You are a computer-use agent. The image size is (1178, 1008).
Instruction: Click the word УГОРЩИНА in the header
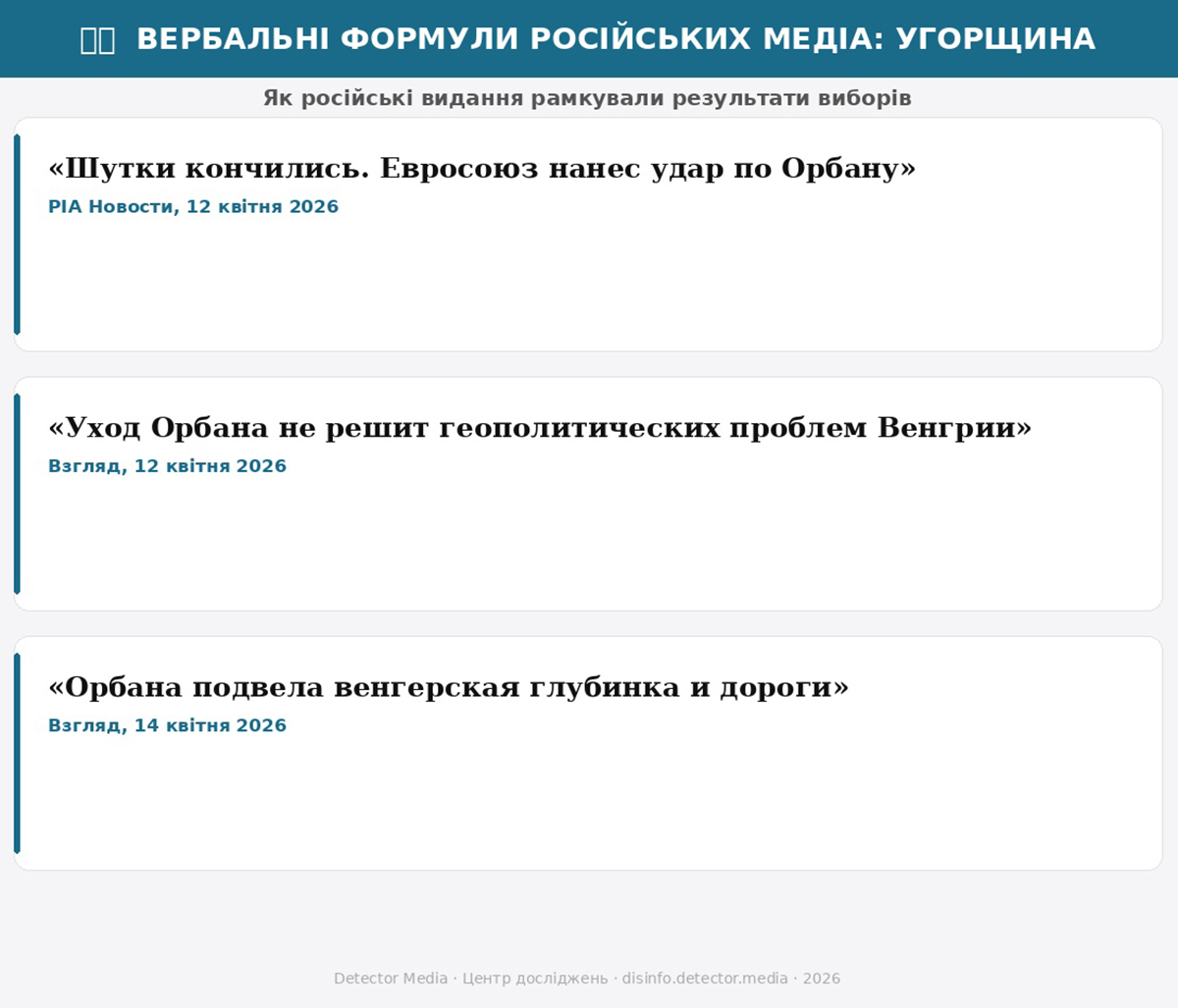click(x=1000, y=39)
